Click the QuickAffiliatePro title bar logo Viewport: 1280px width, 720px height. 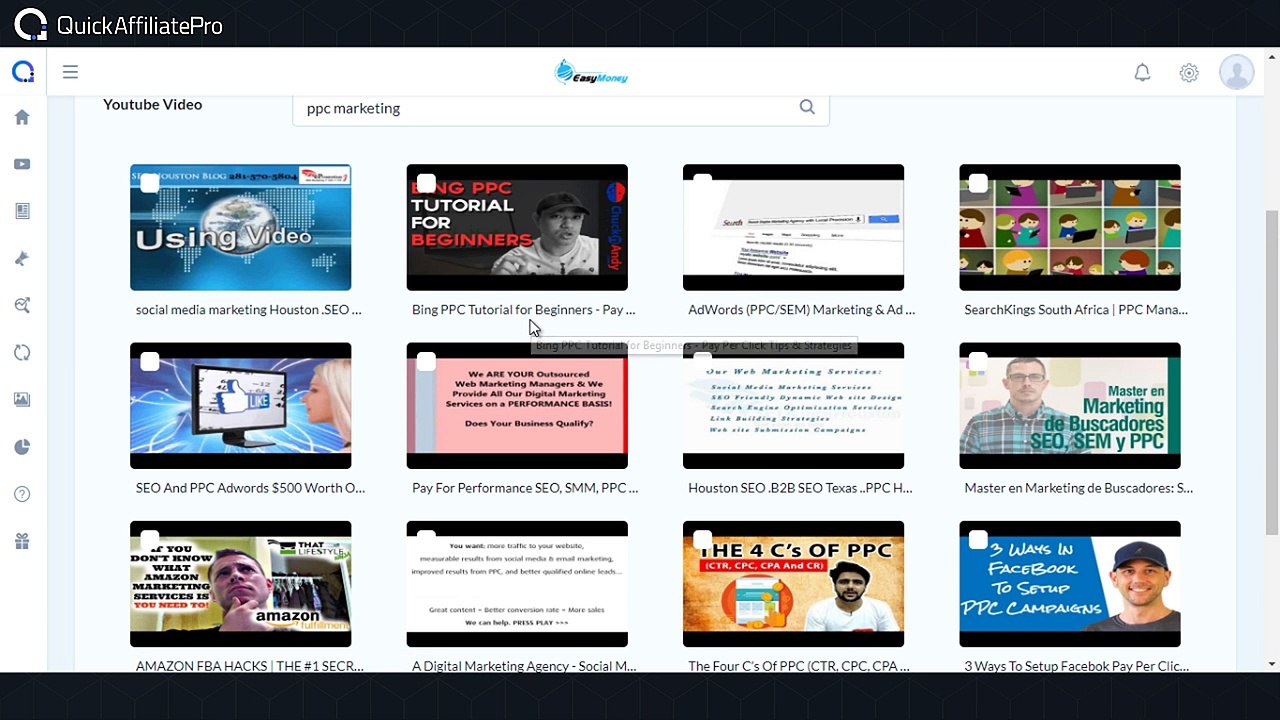pyautogui.click(x=118, y=25)
